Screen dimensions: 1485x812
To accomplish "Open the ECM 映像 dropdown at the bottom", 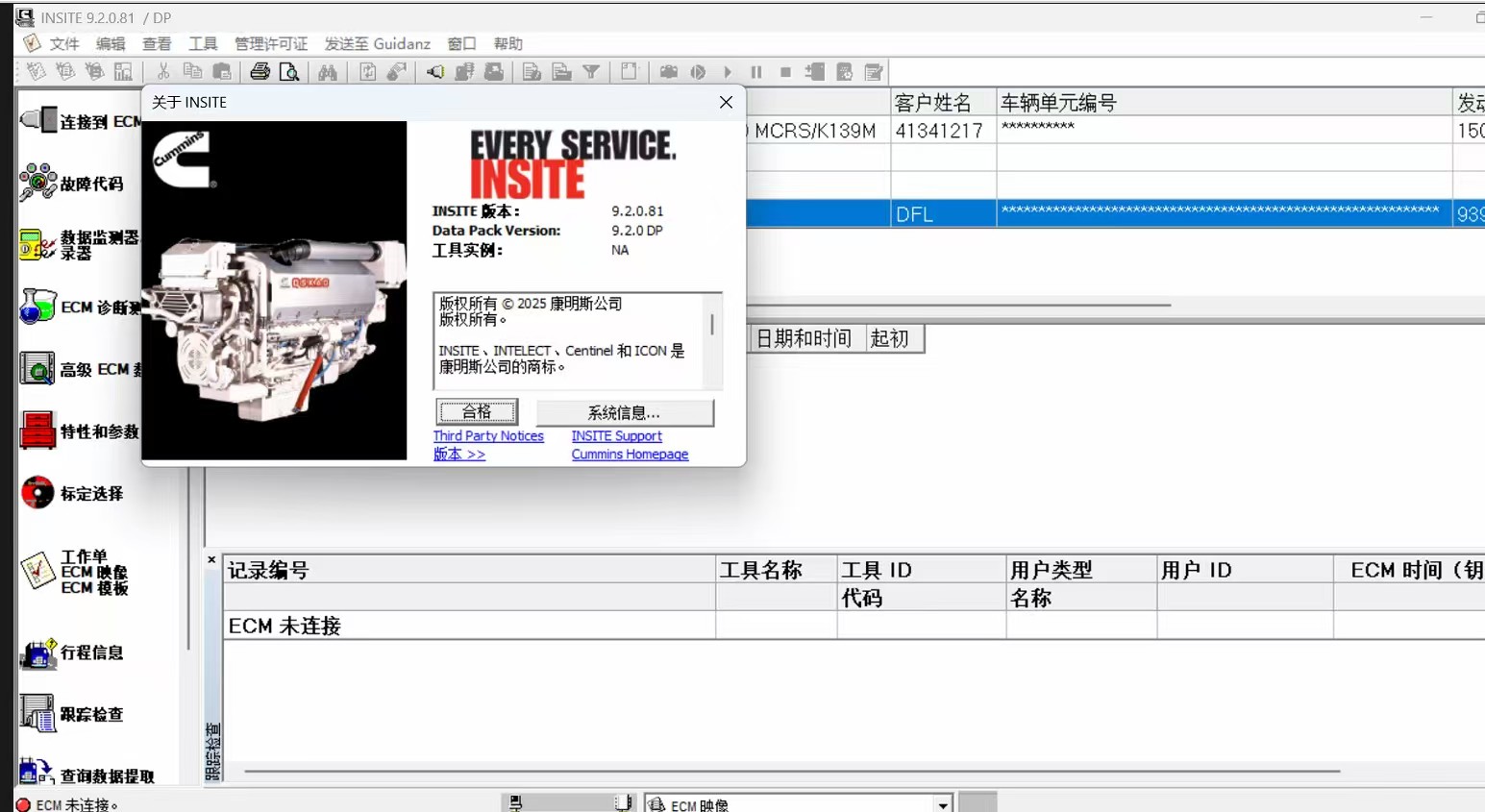I will pyautogui.click(x=943, y=802).
